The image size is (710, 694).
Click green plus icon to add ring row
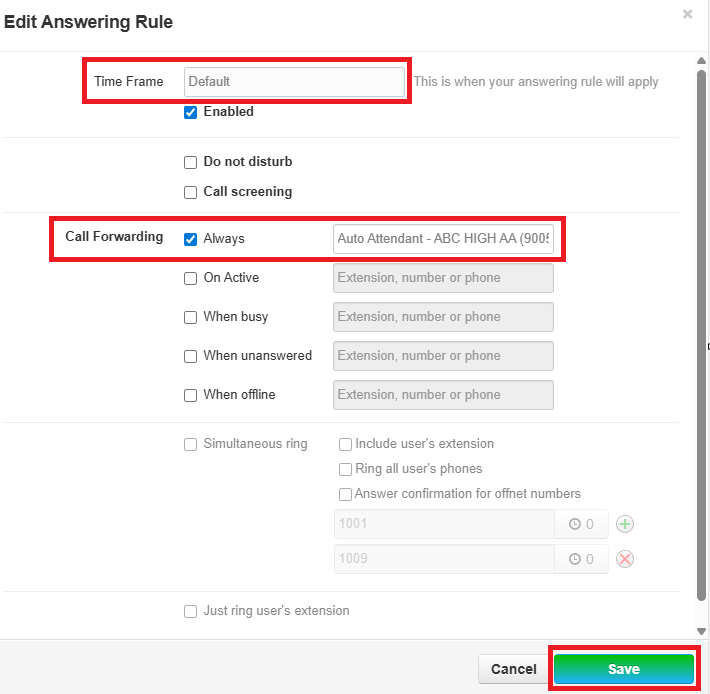click(625, 525)
